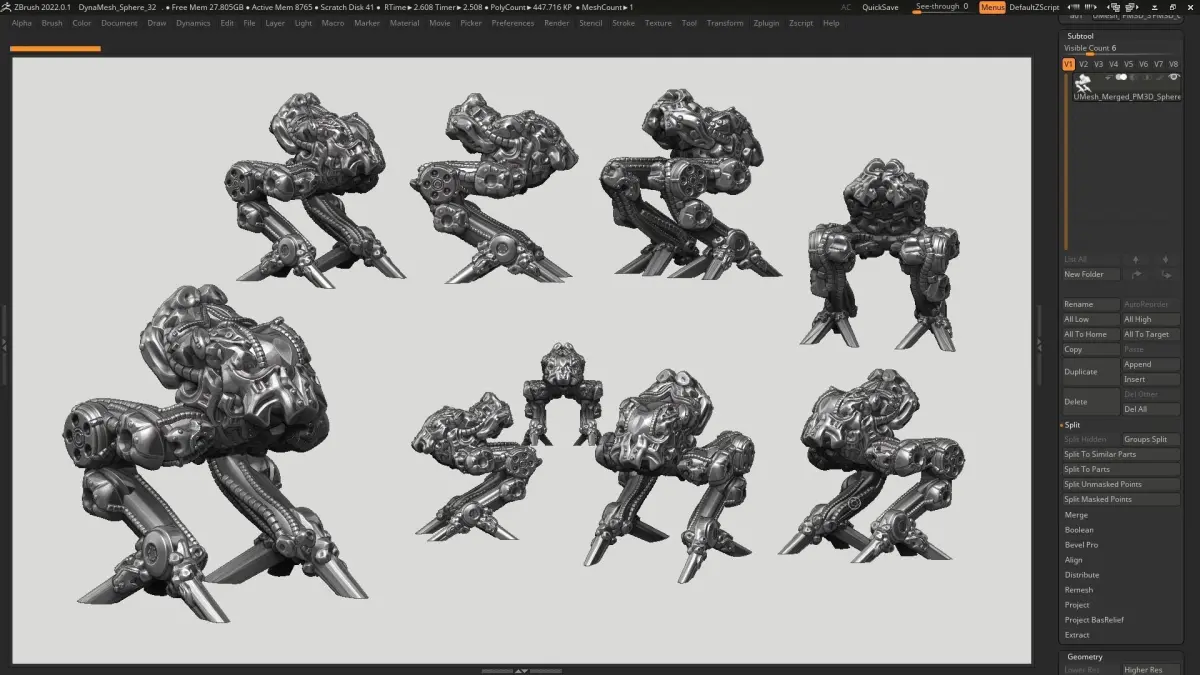Click the left tray divider handle
Image resolution: width=1200 pixels, height=675 pixels.
[4, 345]
